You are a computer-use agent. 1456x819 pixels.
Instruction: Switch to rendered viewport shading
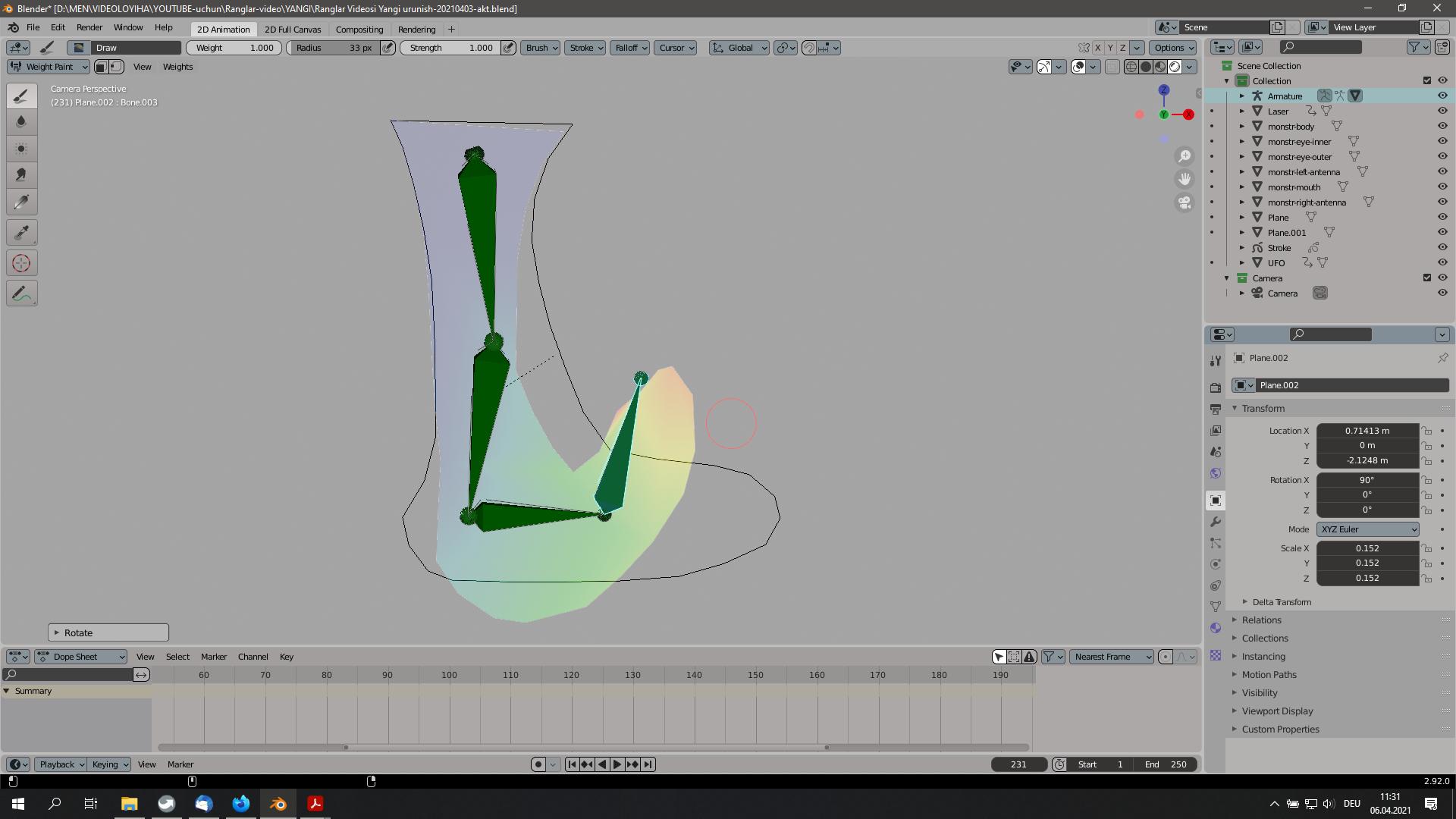point(1175,67)
